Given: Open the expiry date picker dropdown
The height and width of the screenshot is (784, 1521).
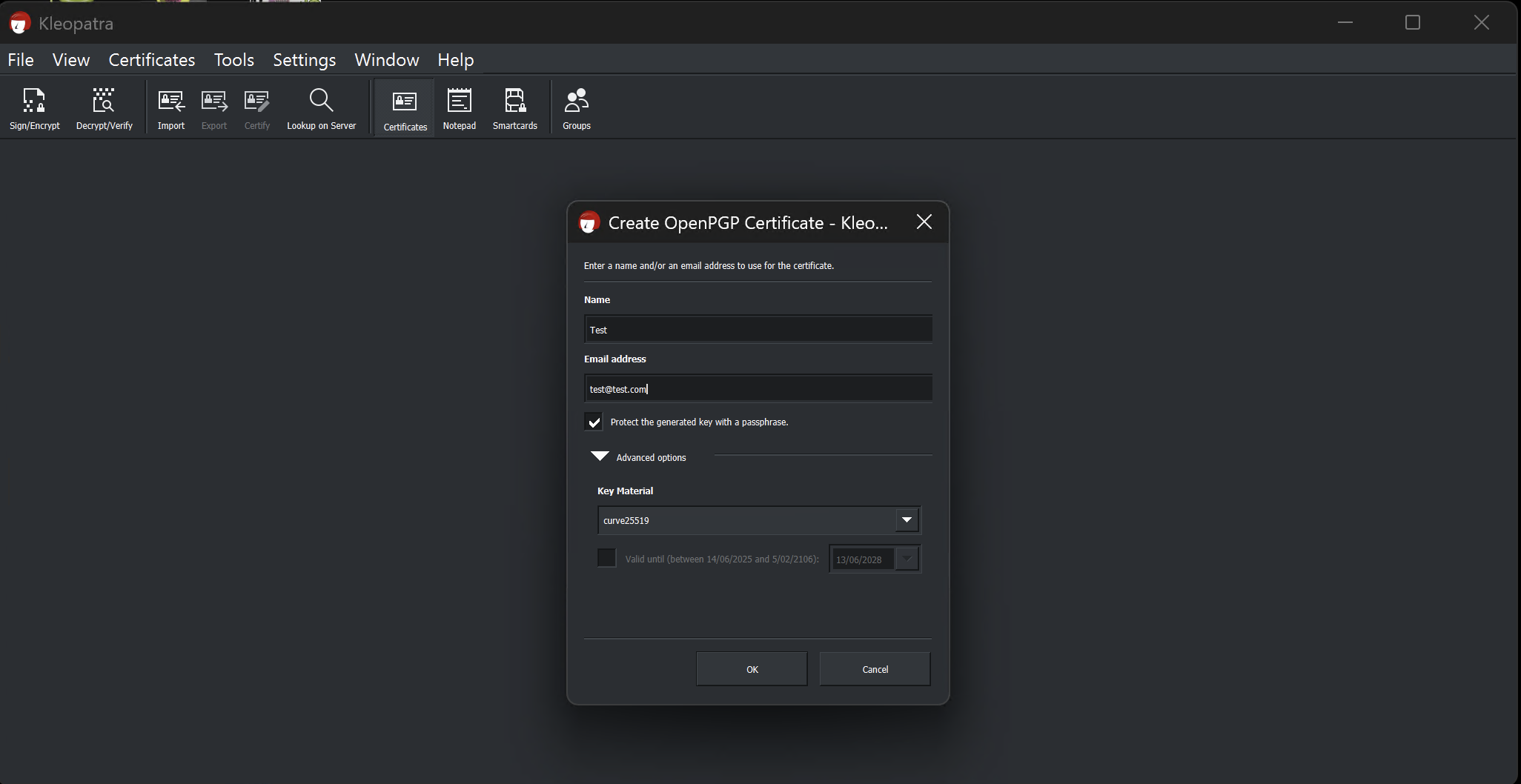Looking at the screenshot, I should tap(907, 559).
